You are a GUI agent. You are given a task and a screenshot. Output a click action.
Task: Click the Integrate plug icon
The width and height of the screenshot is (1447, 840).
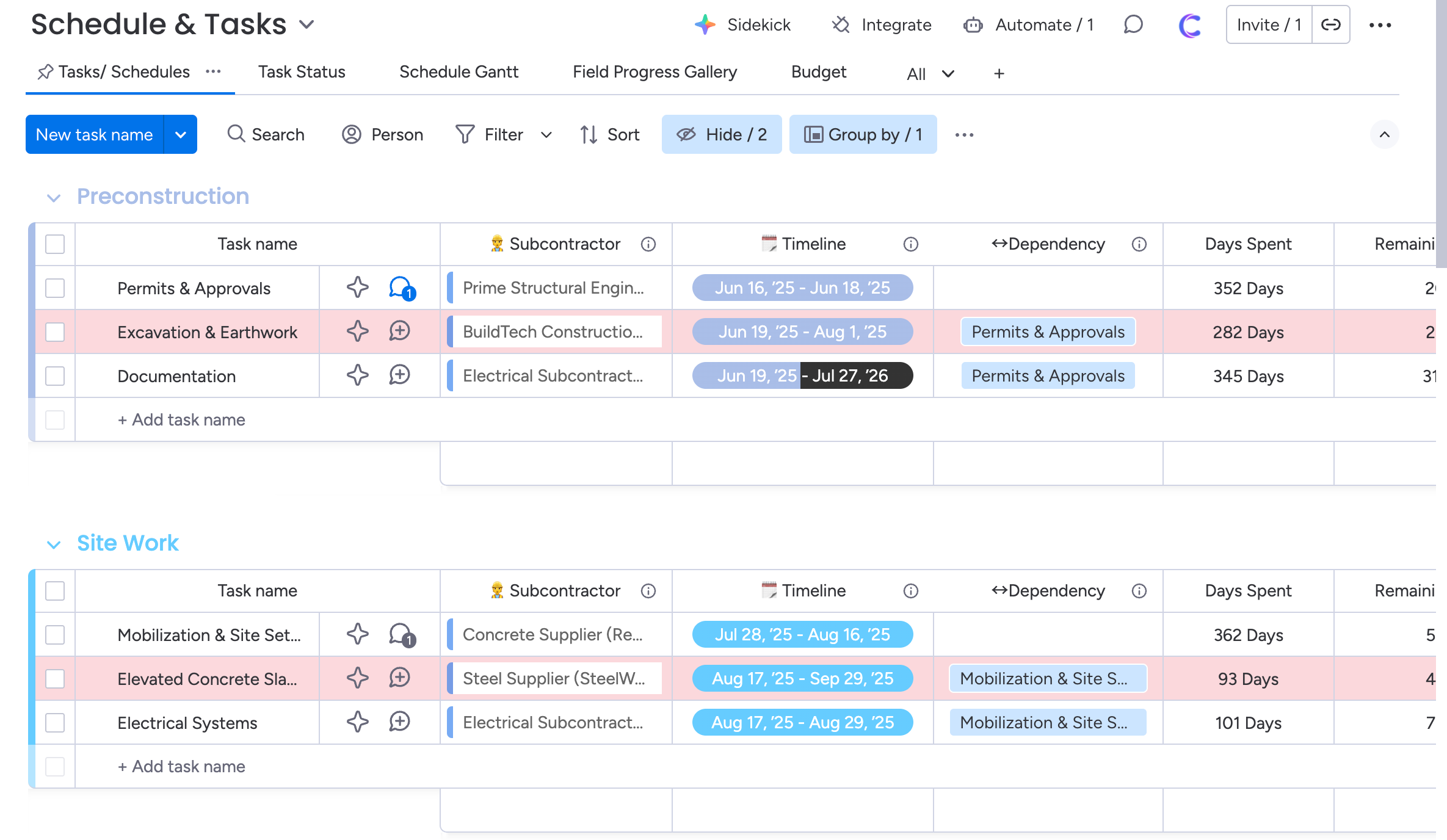pyautogui.click(x=841, y=25)
